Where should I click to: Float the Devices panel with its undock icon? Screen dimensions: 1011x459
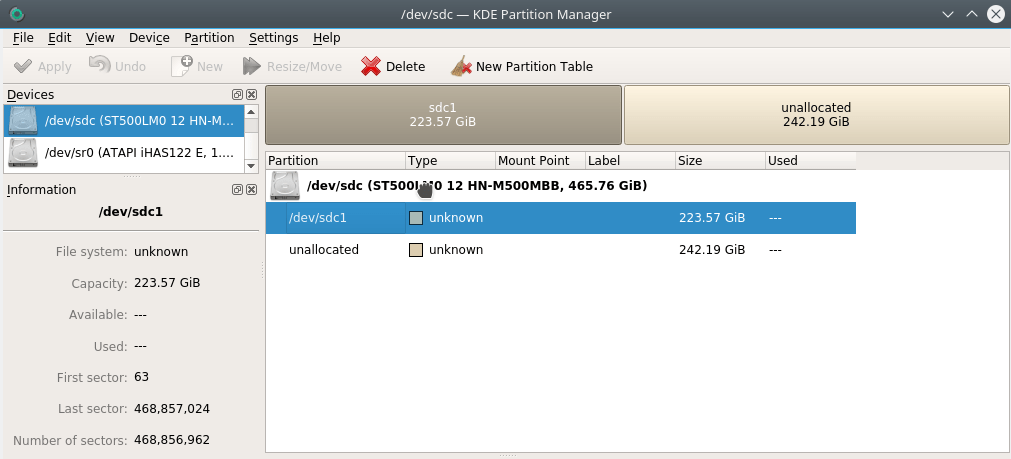237,95
